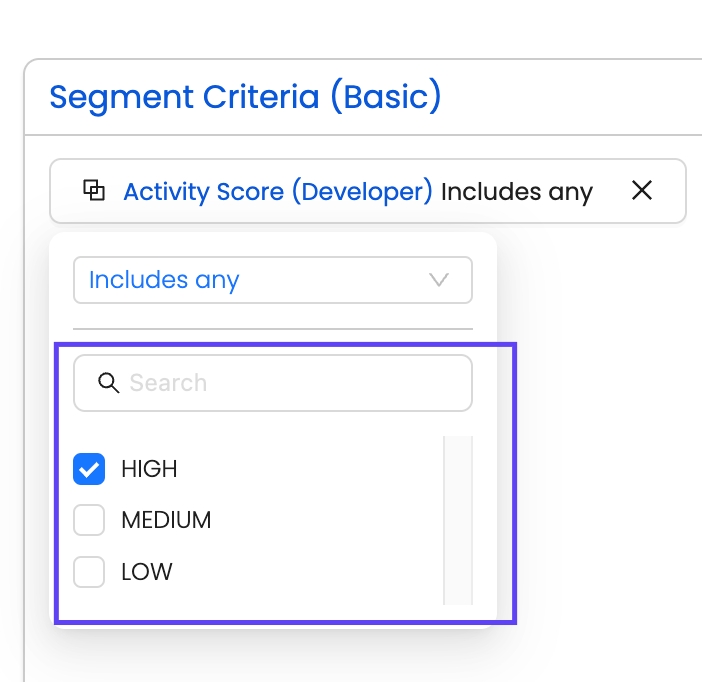The image size is (702, 682).
Task: Enable the LOW checkbox
Action: click(89, 572)
